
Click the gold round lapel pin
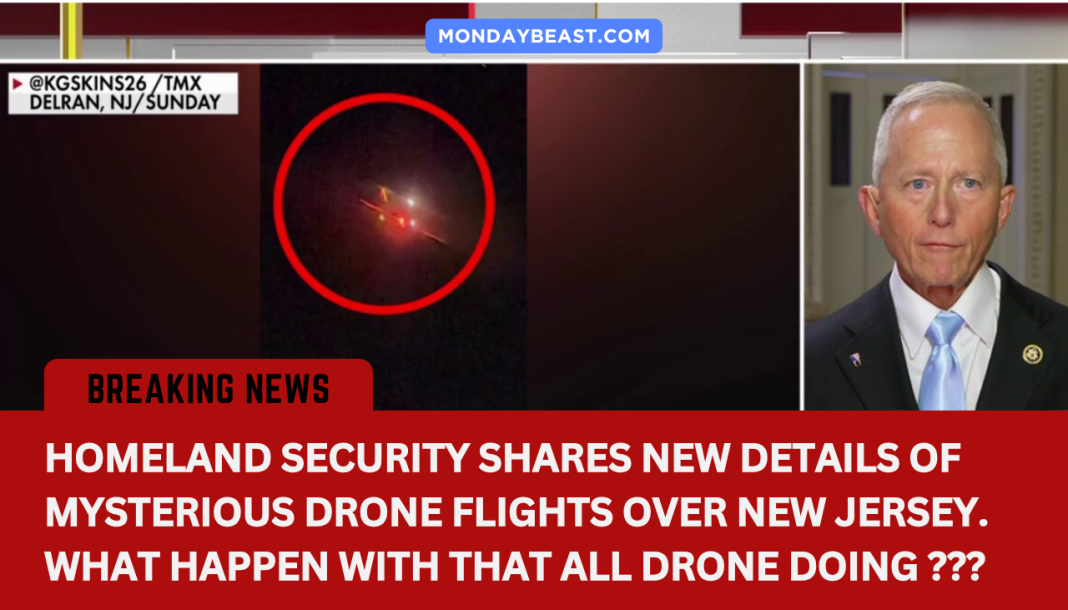[x=1032, y=354]
